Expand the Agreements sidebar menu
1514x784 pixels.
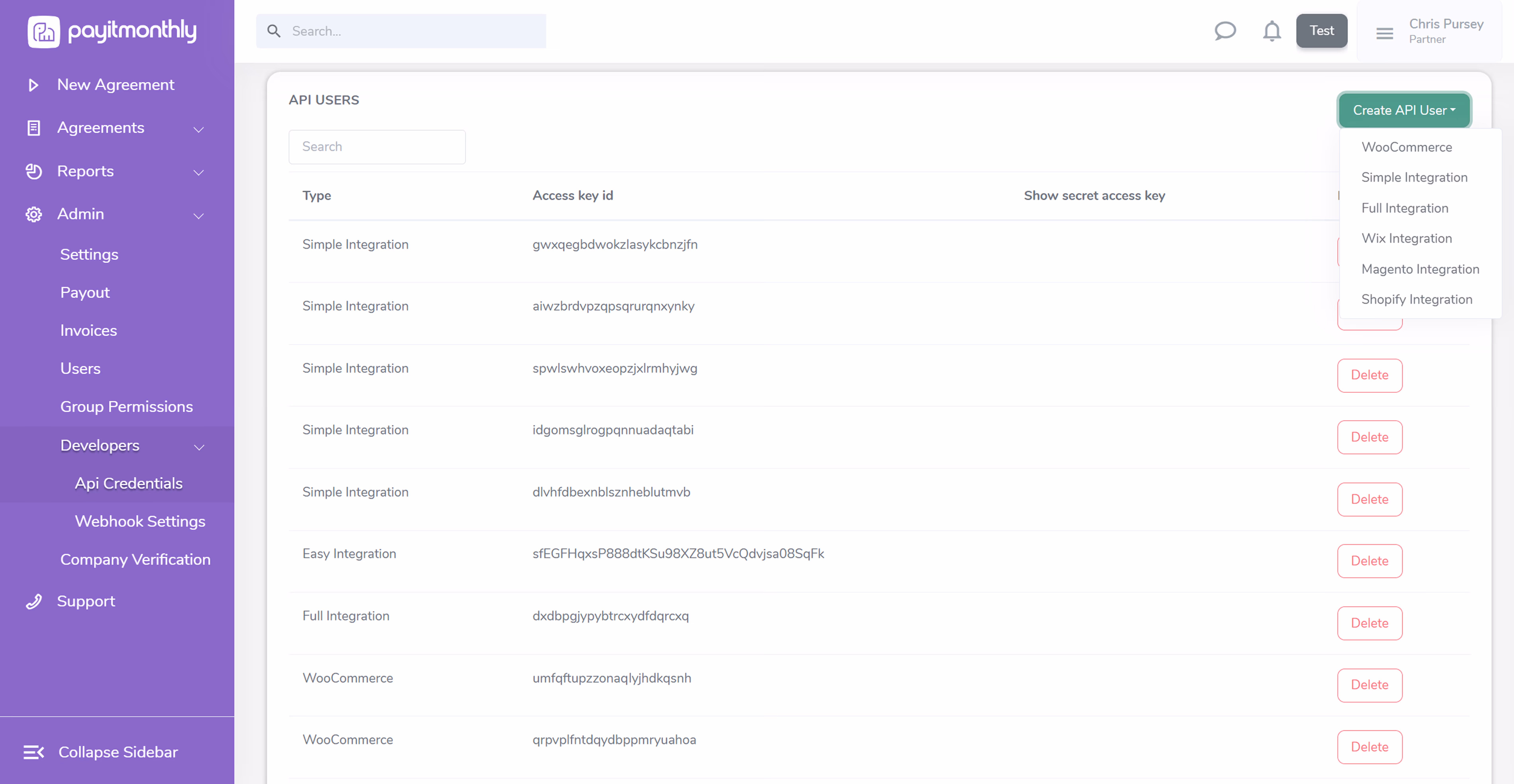[x=199, y=129]
